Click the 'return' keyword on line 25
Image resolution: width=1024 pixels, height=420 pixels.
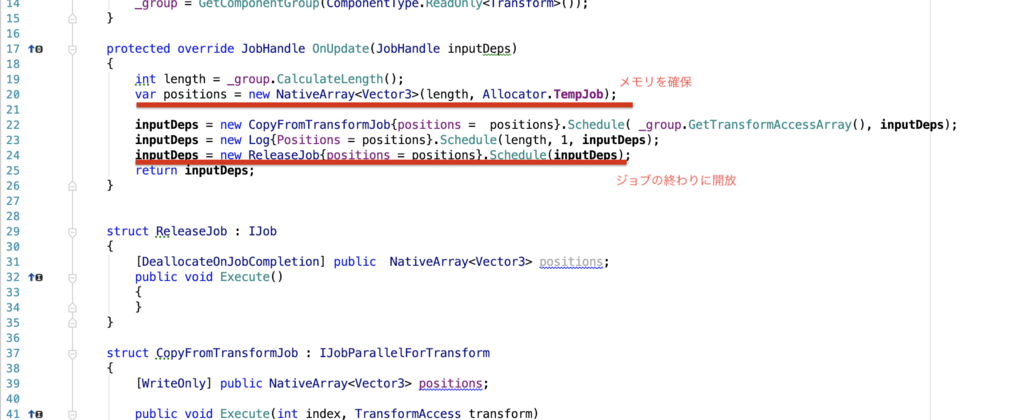point(157,170)
